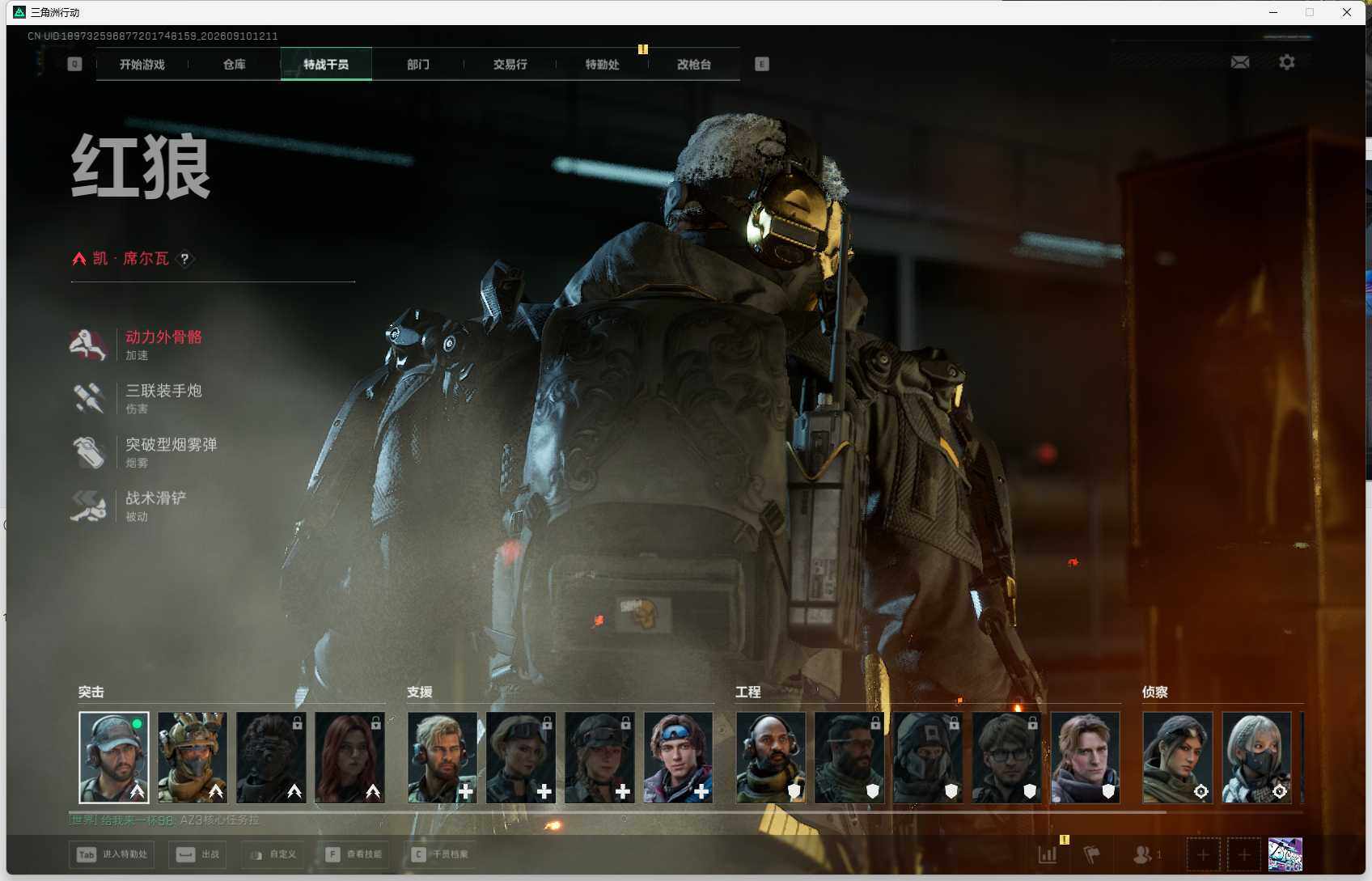Open the player avatar in bottom bar
Screen dimensions: 1372x881
pos(1285,854)
